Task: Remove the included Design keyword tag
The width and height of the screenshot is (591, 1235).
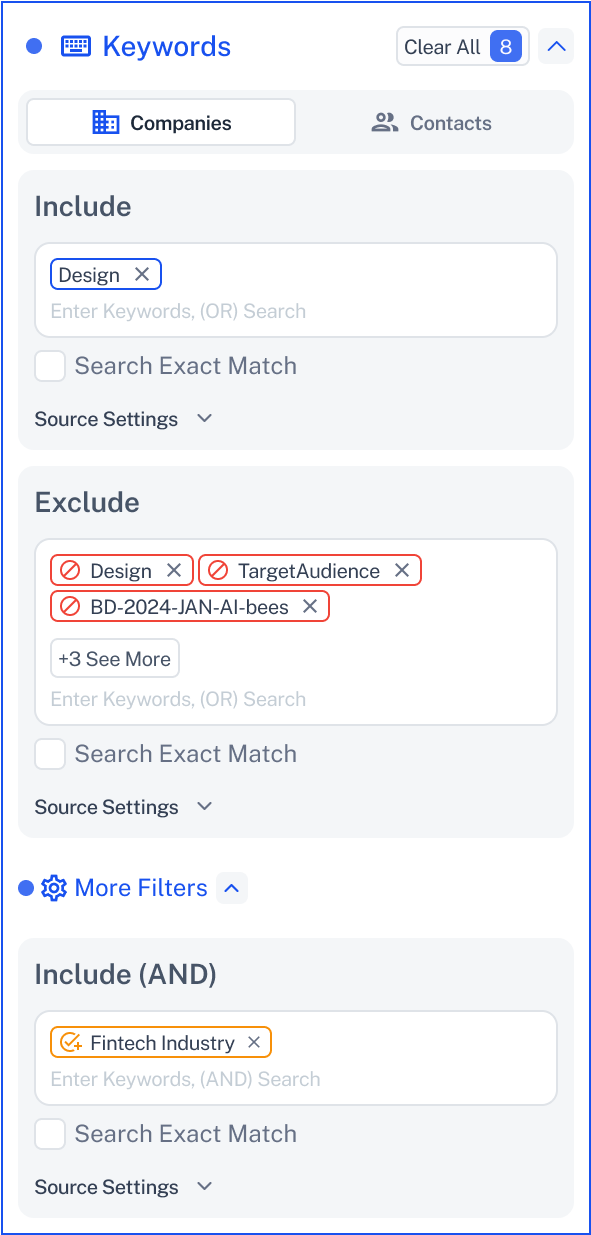Action: [142, 274]
